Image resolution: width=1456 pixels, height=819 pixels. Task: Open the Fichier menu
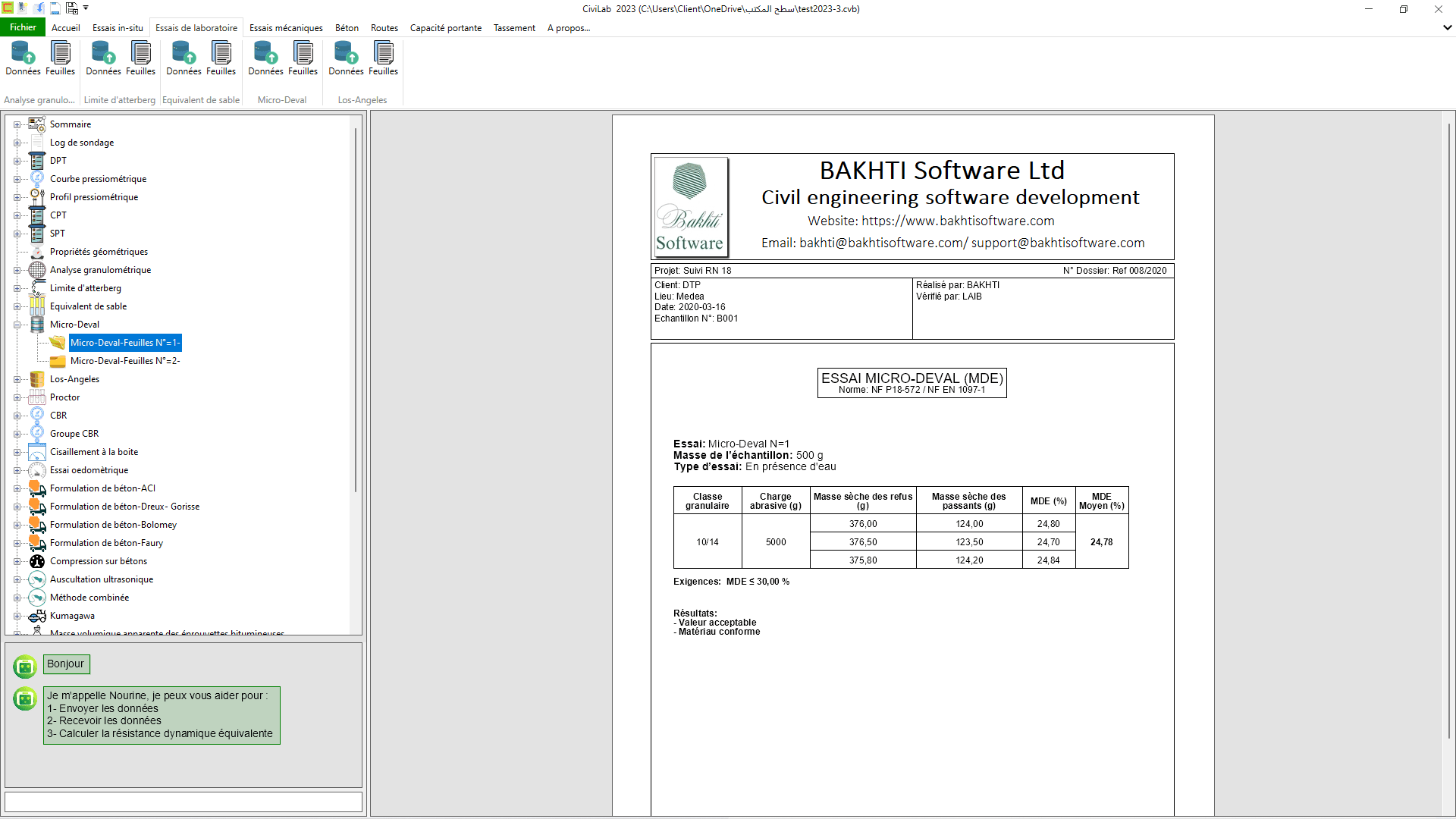pos(23,27)
